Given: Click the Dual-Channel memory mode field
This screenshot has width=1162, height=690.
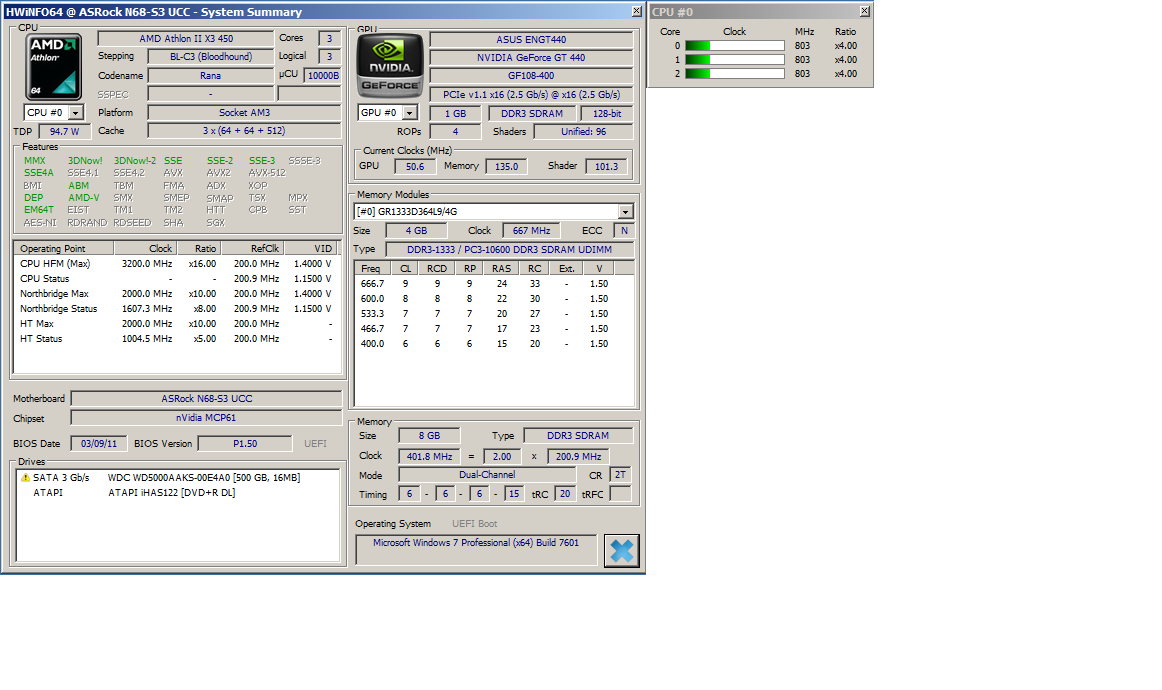Looking at the screenshot, I should pos(487,475).
